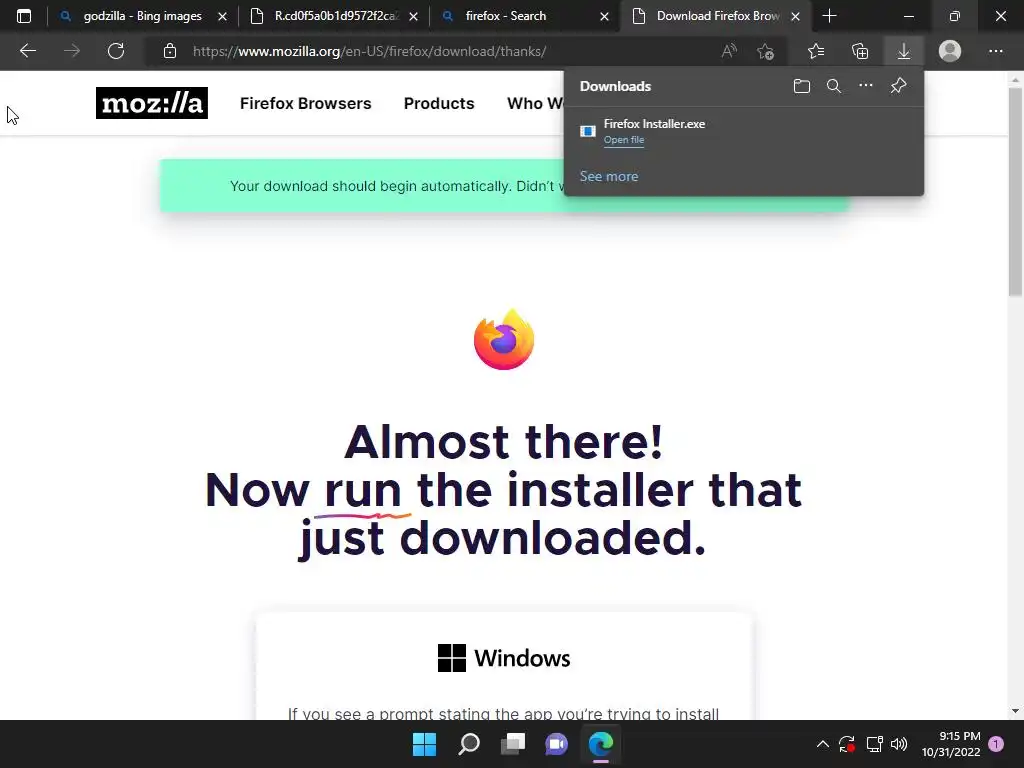Open Firefox Browsers navigation menu

pyautogui.click(x=305, y=103)
